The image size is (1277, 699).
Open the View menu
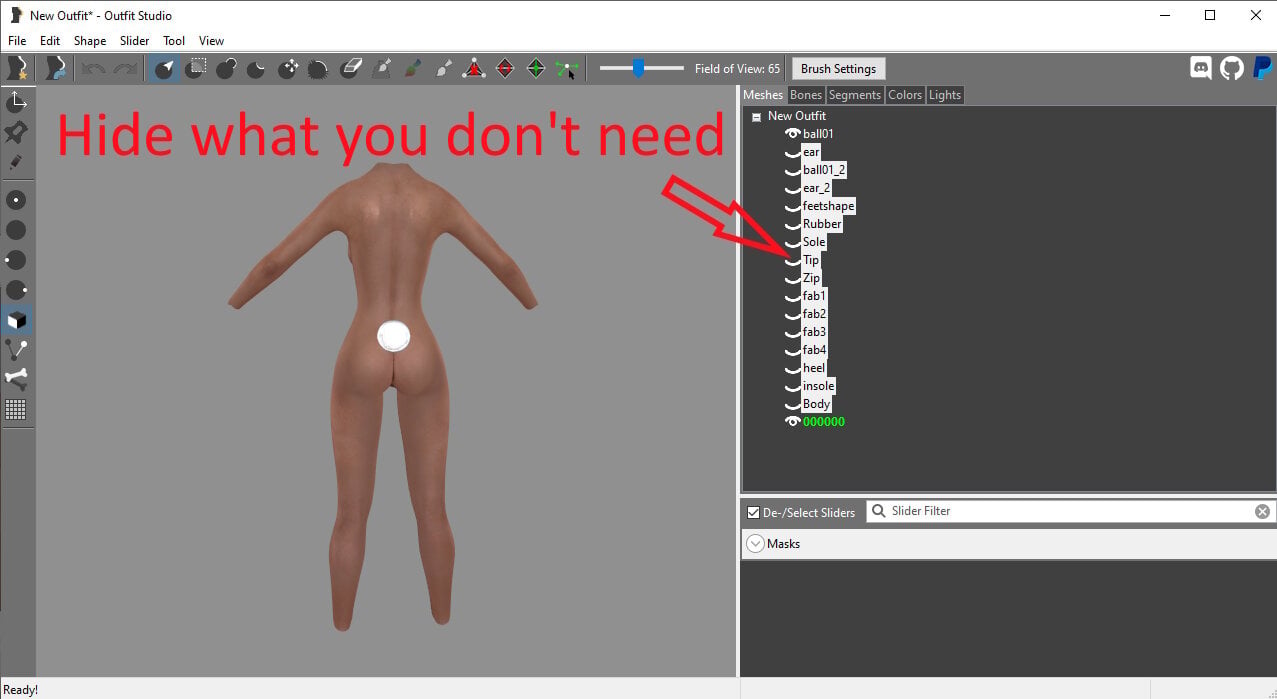(211, 41)
